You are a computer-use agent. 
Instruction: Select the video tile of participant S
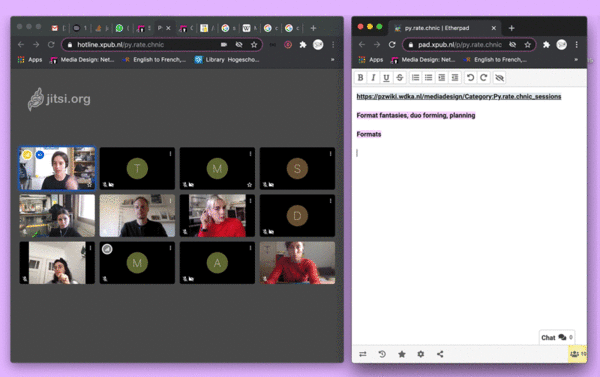(x=297, y=168)
